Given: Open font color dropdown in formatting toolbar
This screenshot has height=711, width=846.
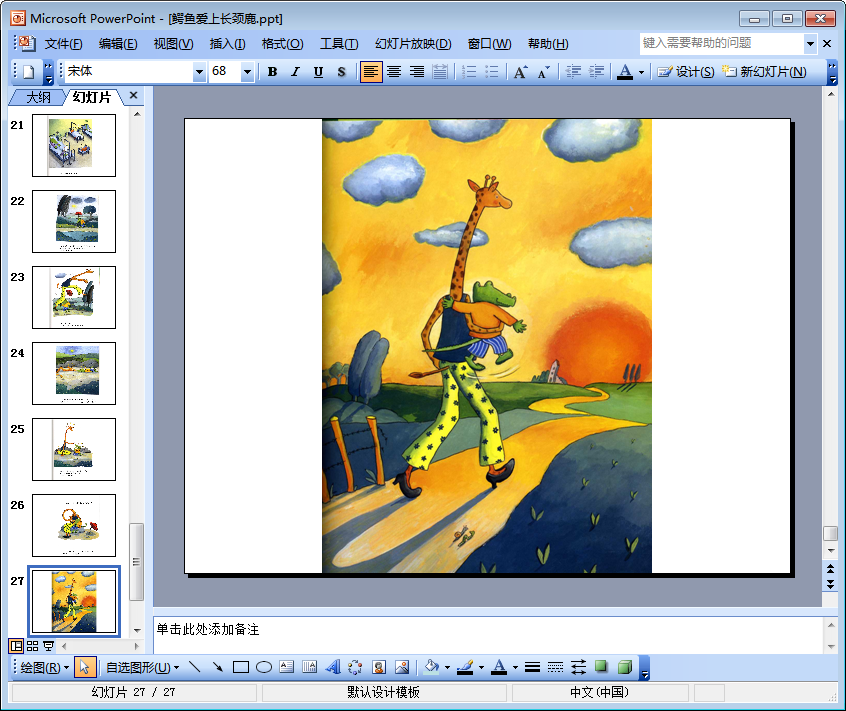Looking at the screenshot, I should [641, 72].
